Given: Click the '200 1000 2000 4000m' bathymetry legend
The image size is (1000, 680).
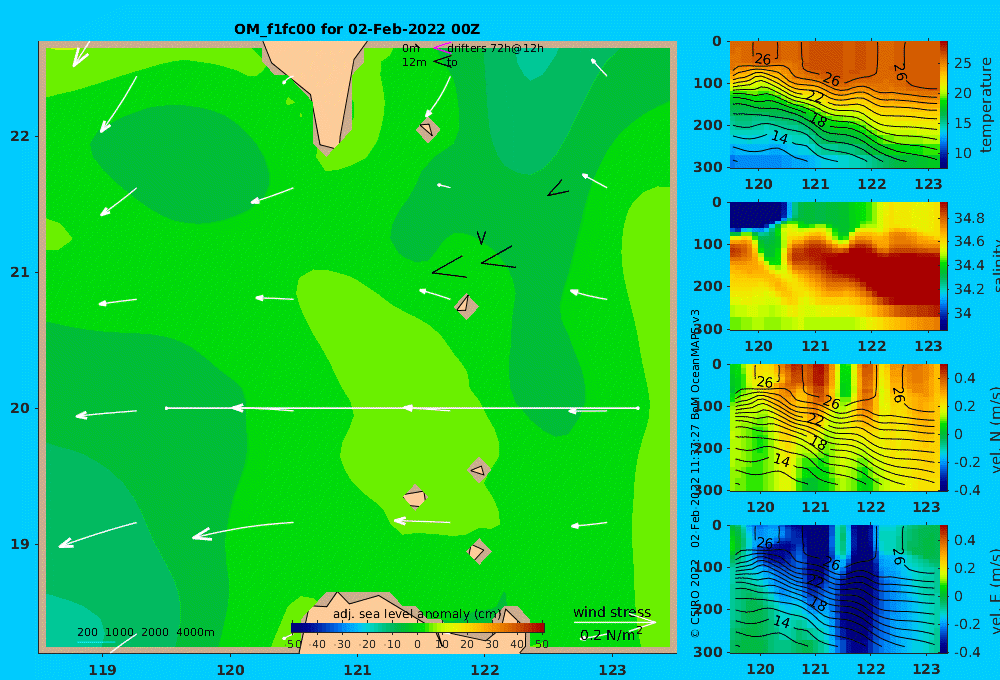Looking at the screenshot, I should (x=146, y=632).
